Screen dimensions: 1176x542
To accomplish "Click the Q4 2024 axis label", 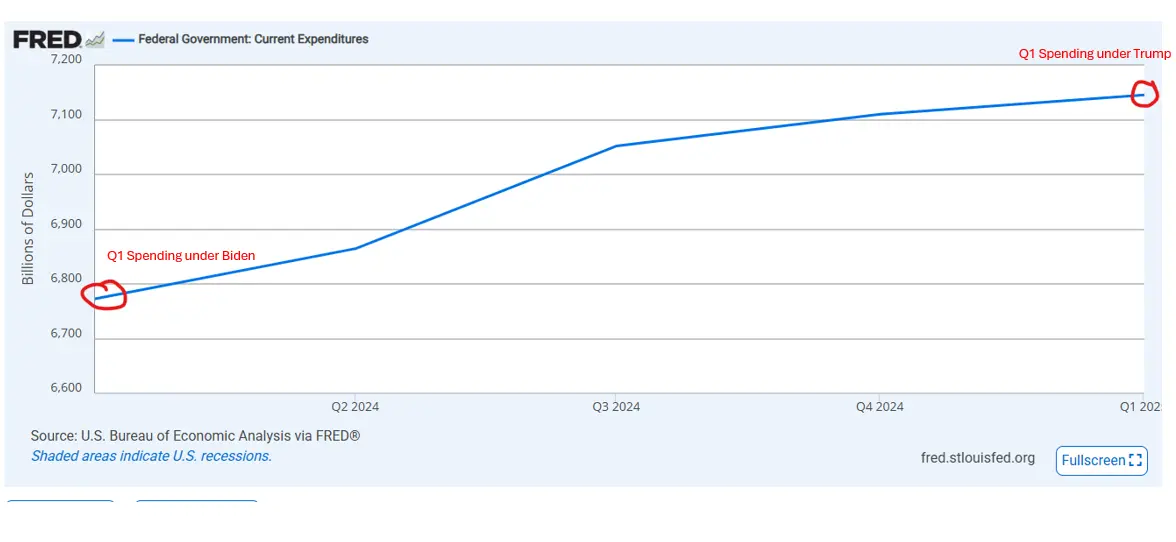I will pos(879,407).
